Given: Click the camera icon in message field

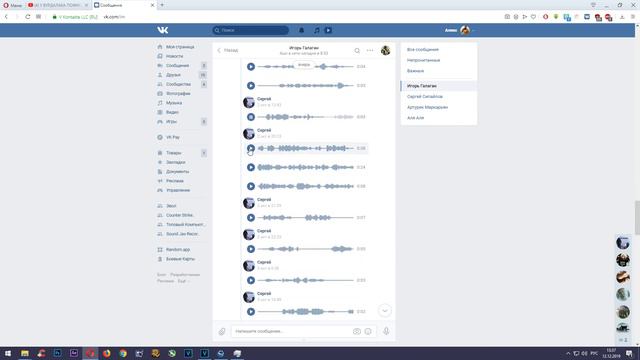Looking at the screenshot, I should [357, 331].
